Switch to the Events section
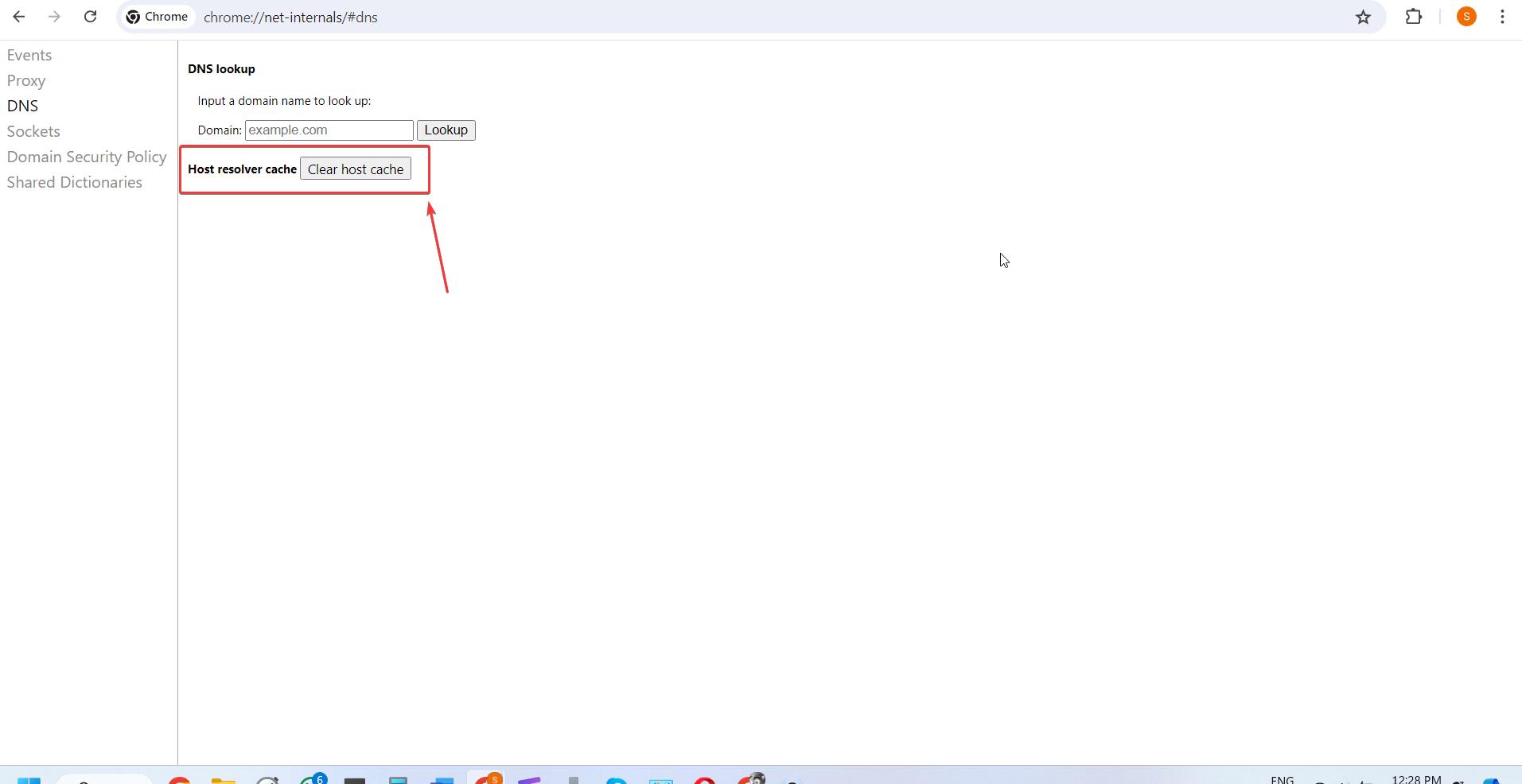This screenshot has height=784, width=1522. pyautogui.click(x=29, y=55)
